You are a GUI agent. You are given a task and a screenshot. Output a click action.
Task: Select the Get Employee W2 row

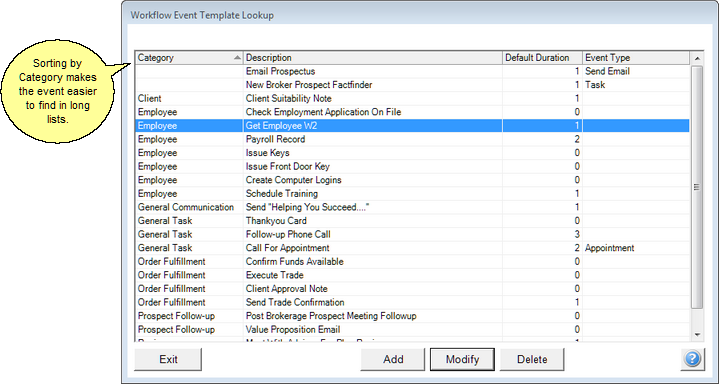pos(412,126)
